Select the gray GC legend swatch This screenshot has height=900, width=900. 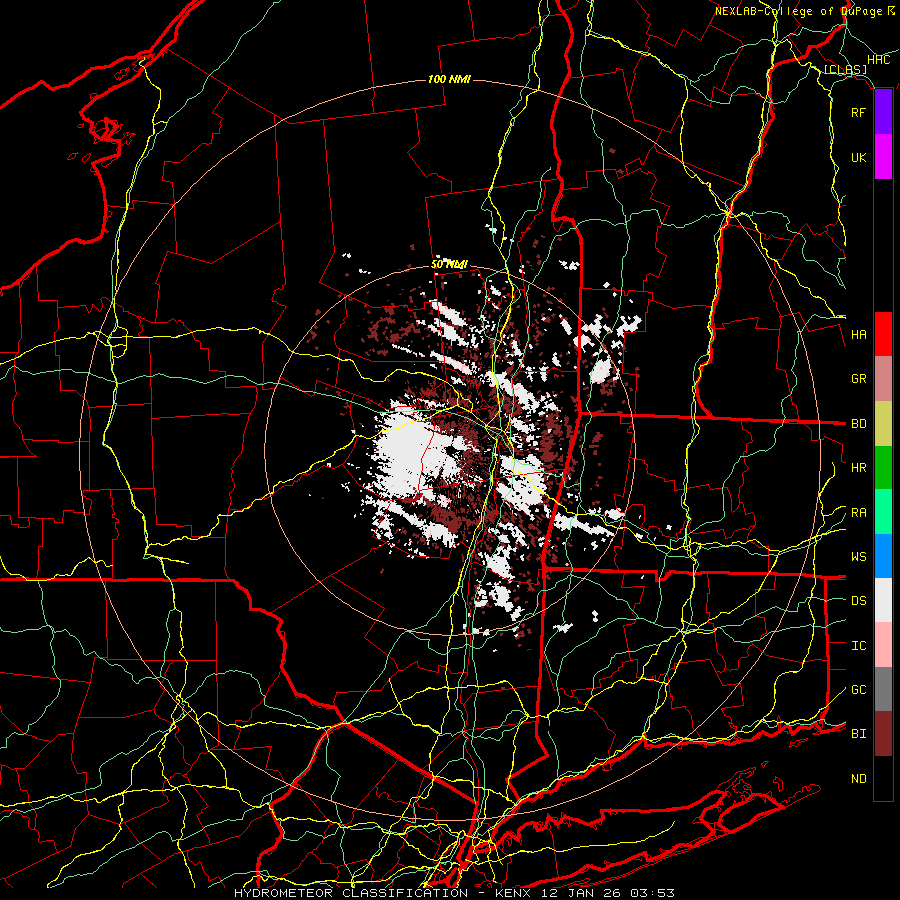(883, 689)
